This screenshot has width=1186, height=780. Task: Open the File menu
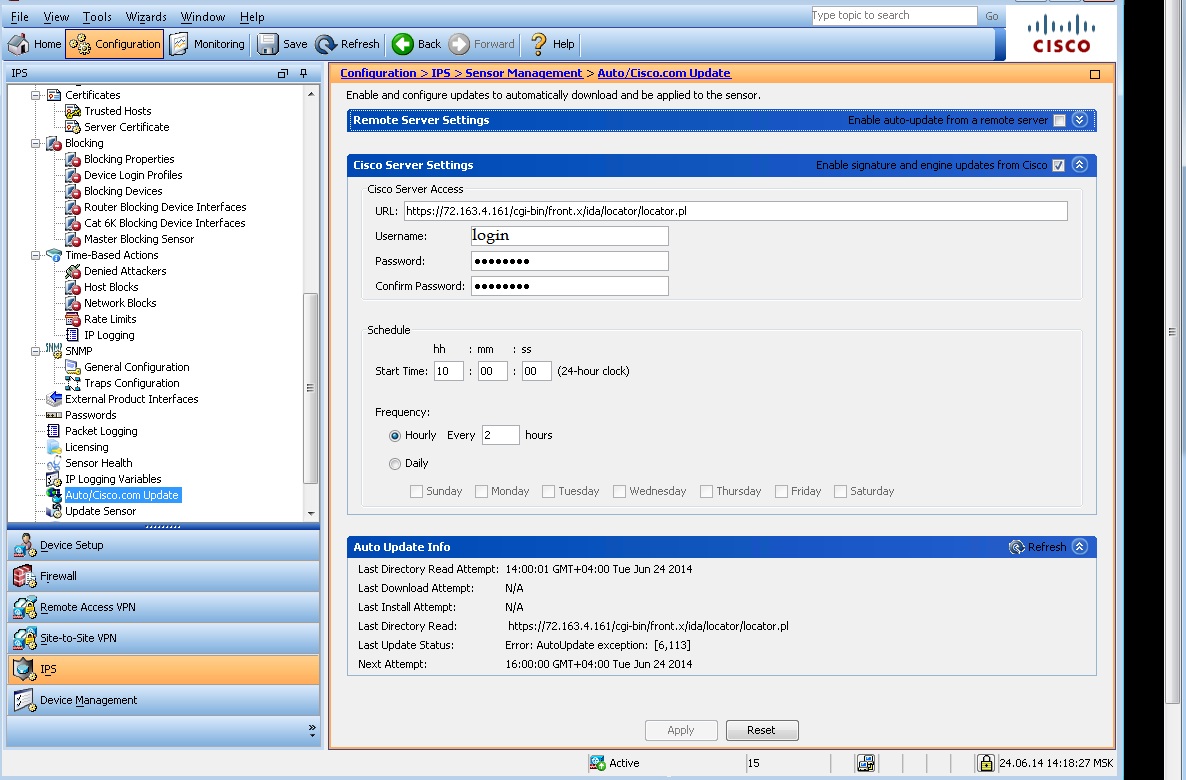point(20,17)
